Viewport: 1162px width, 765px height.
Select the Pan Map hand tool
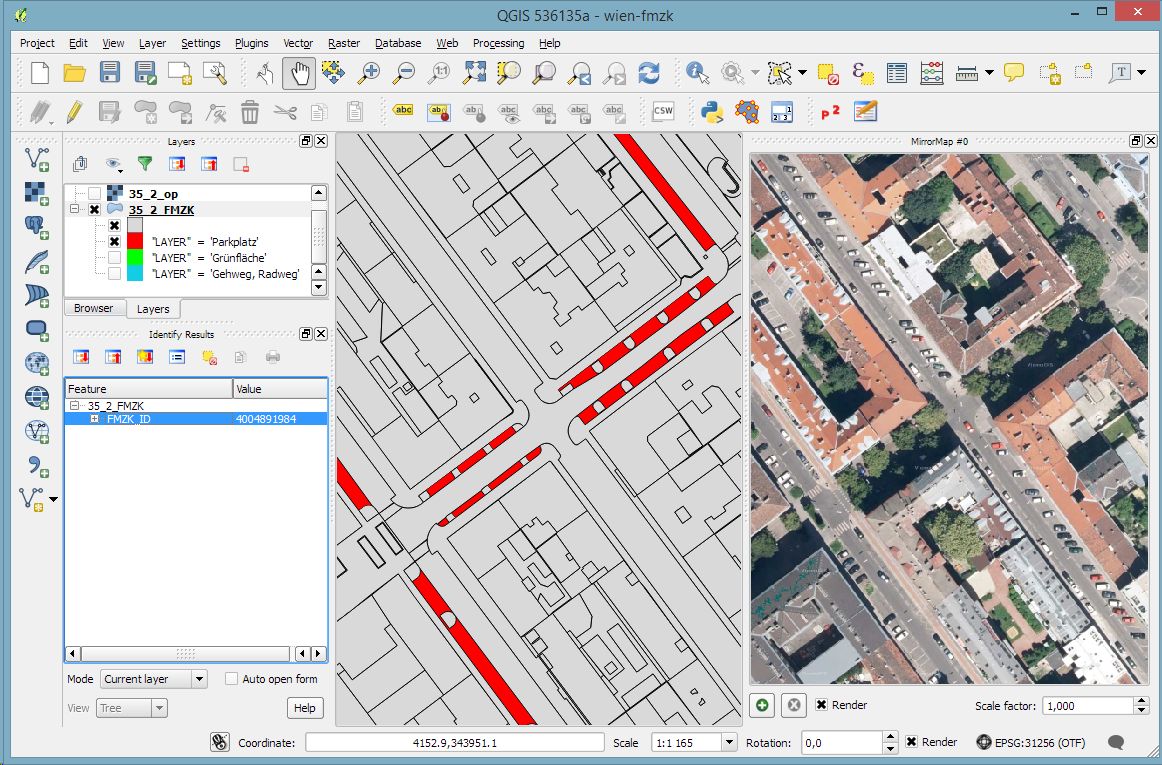click(x=299, y=73)
